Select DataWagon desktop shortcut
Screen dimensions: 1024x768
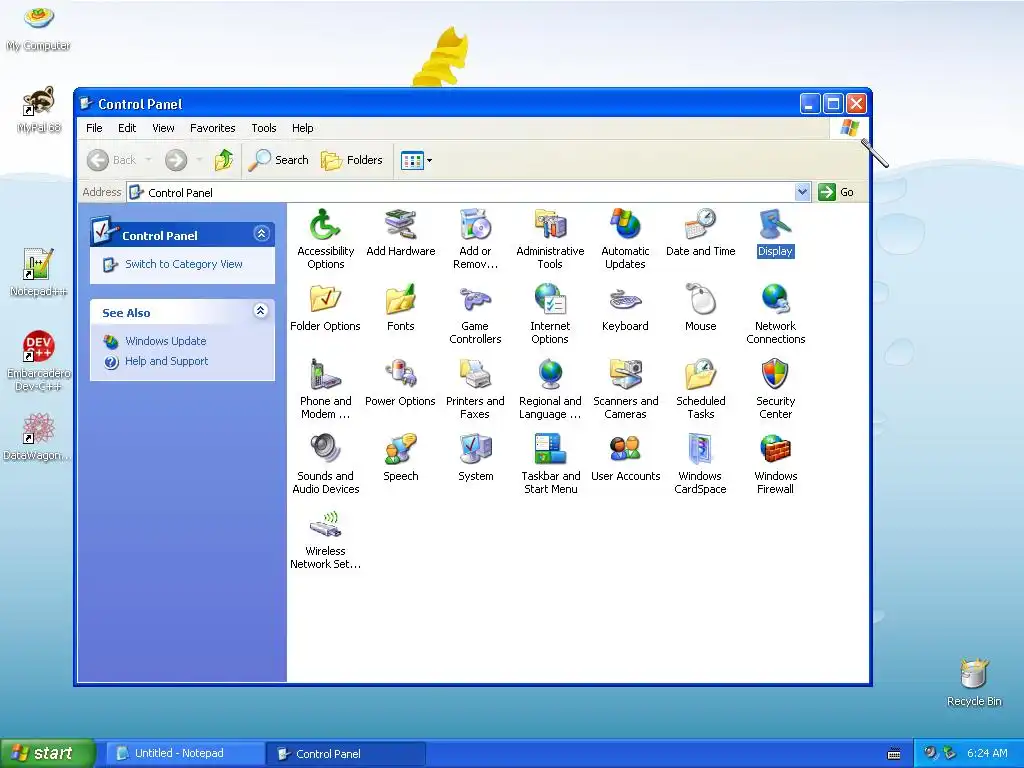pyautogui.click(x=39, y=436)
